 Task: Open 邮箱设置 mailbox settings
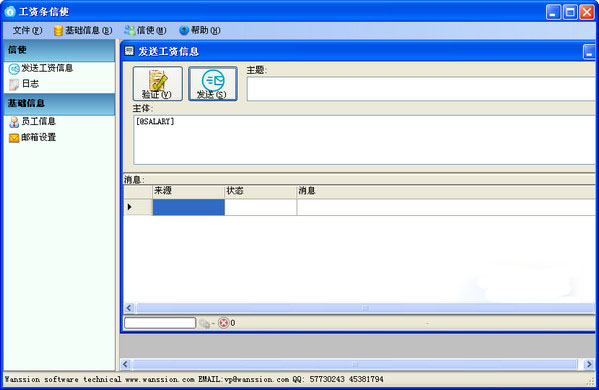[39, 137]
